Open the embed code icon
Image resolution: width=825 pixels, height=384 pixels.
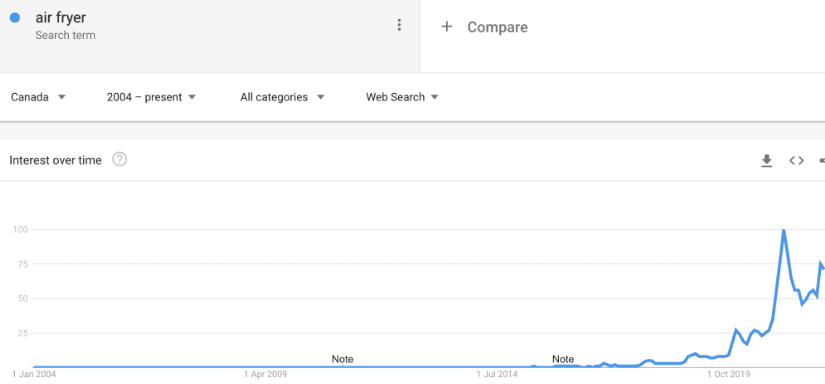pos(797,160)
